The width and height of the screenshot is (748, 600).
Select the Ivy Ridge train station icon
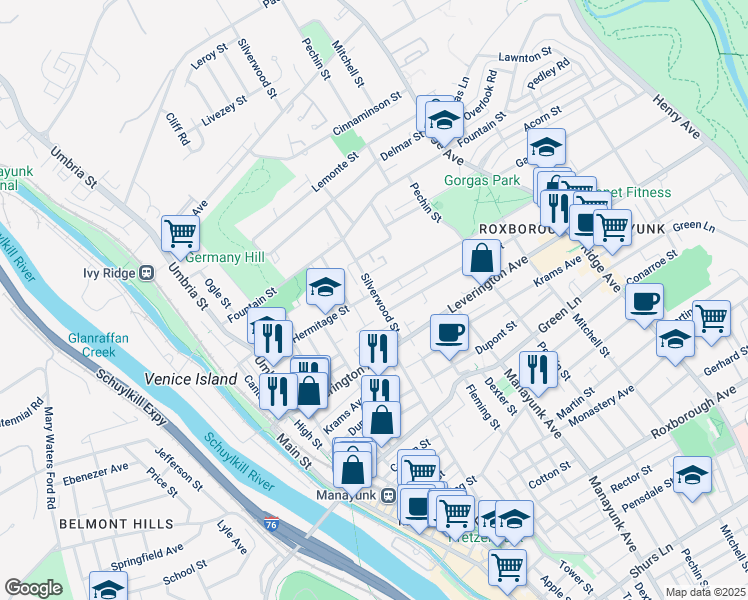pos(146,273)
